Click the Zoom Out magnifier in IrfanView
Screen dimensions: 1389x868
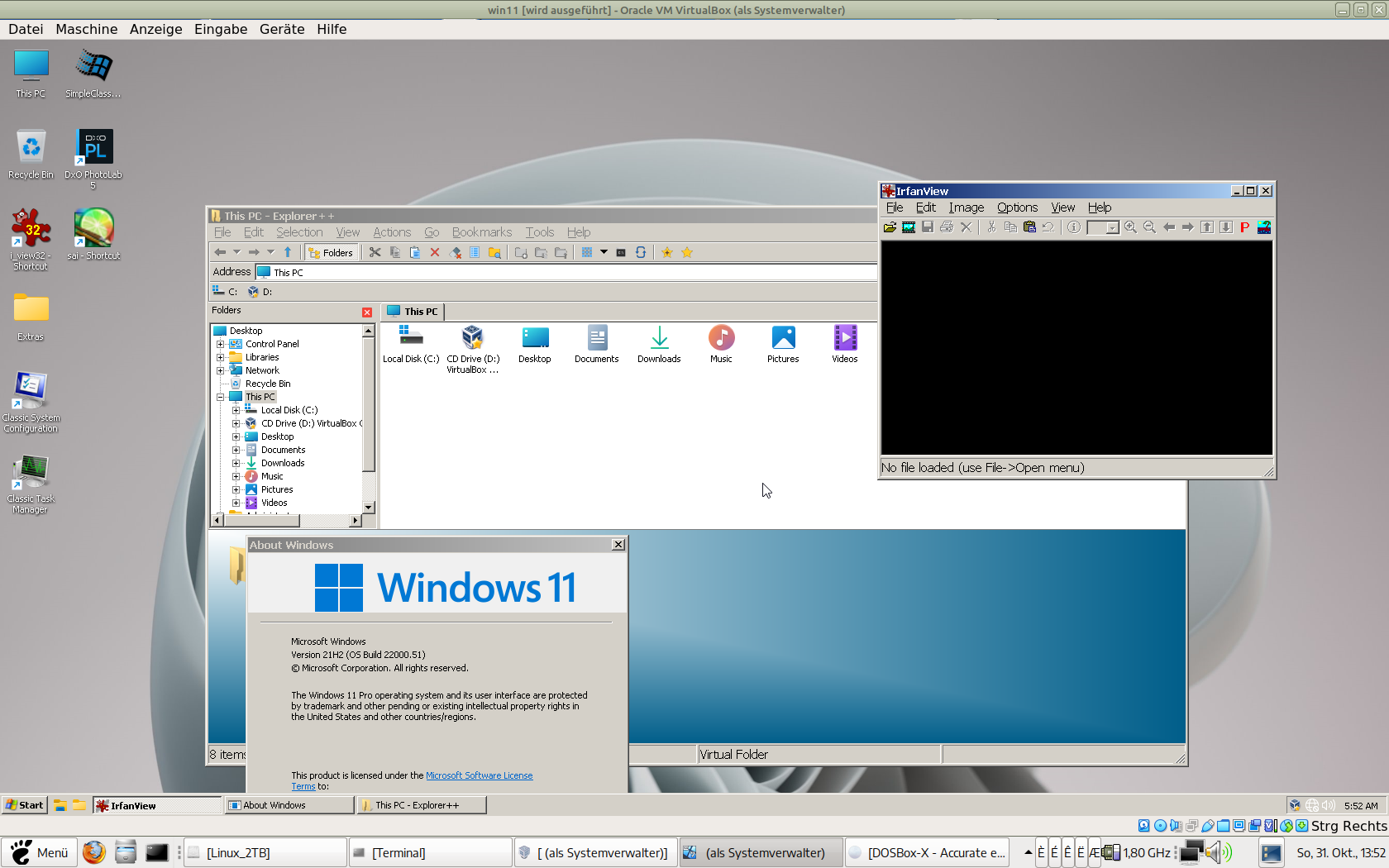click(1149, 227)
